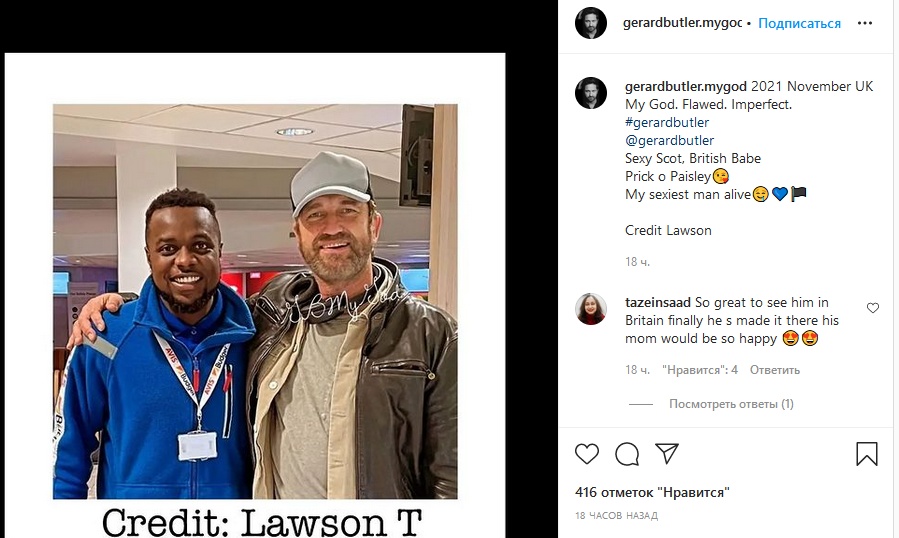Save post with the bookmark icon
899x538 pixels.
(x=866, y=454)
